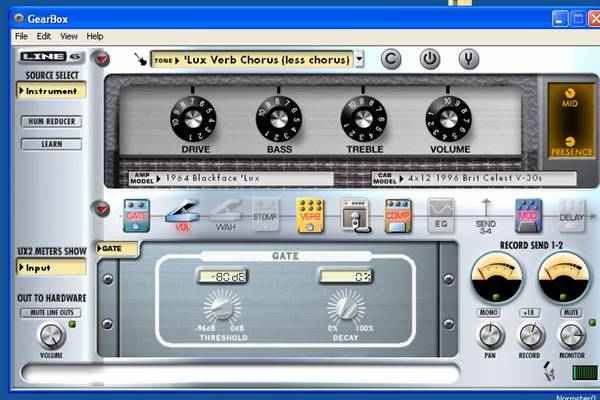This screenshot has width=600, height=400.
Task: Toggle the Hum Reducer button
Action: pyautogui.click(x=52, y=121)
